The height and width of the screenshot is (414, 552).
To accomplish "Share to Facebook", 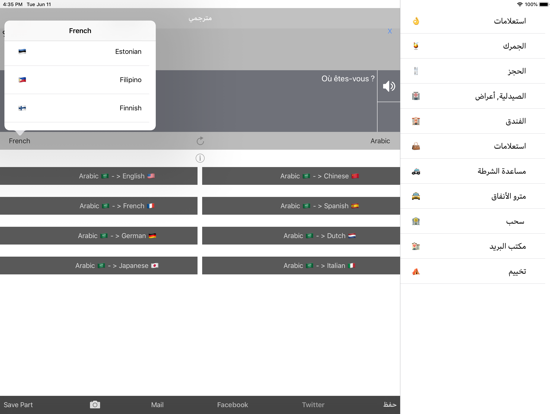I will 232,405.
